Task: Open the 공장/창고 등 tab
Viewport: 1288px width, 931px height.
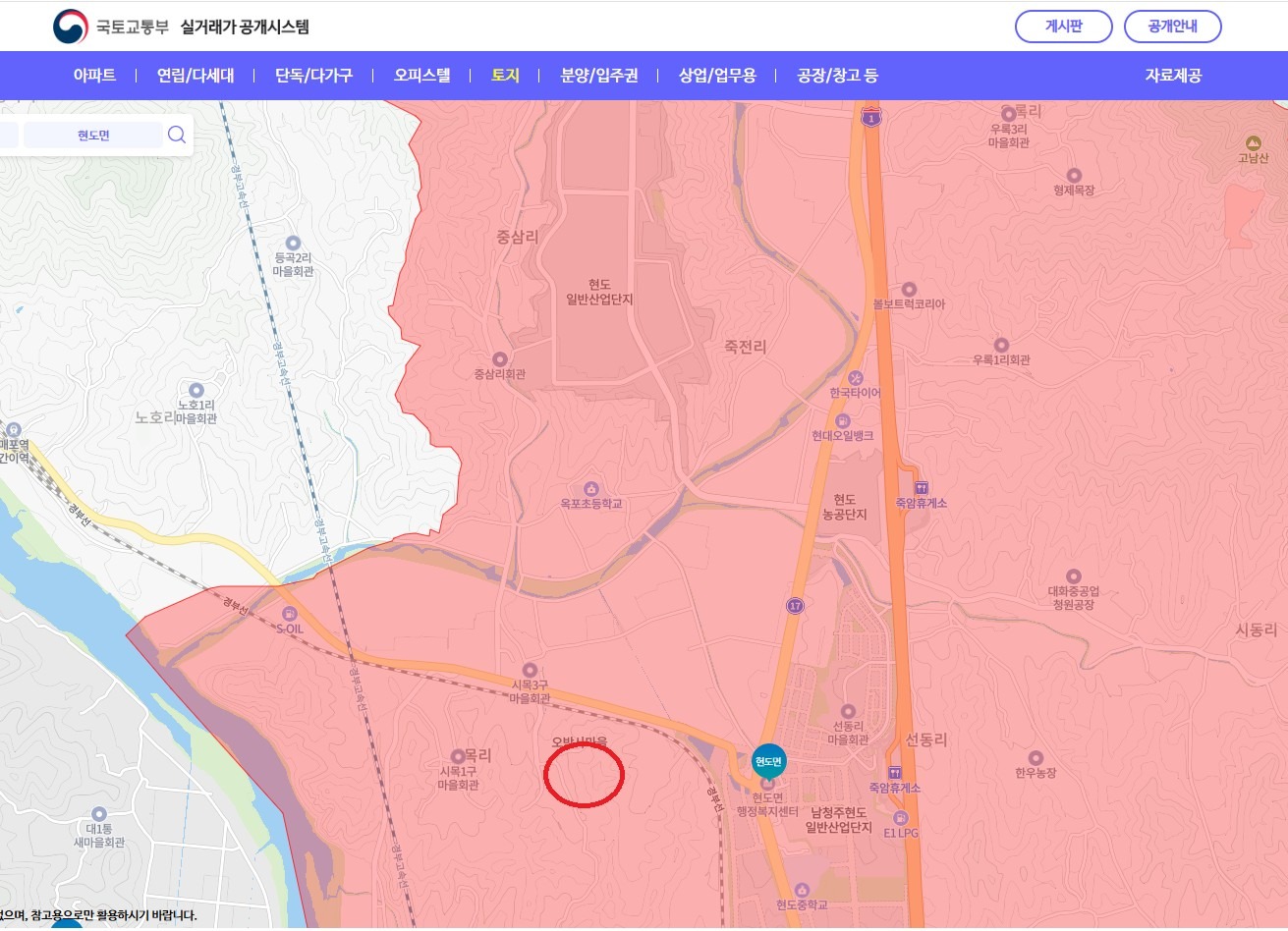Action: (x=837, y=76)
